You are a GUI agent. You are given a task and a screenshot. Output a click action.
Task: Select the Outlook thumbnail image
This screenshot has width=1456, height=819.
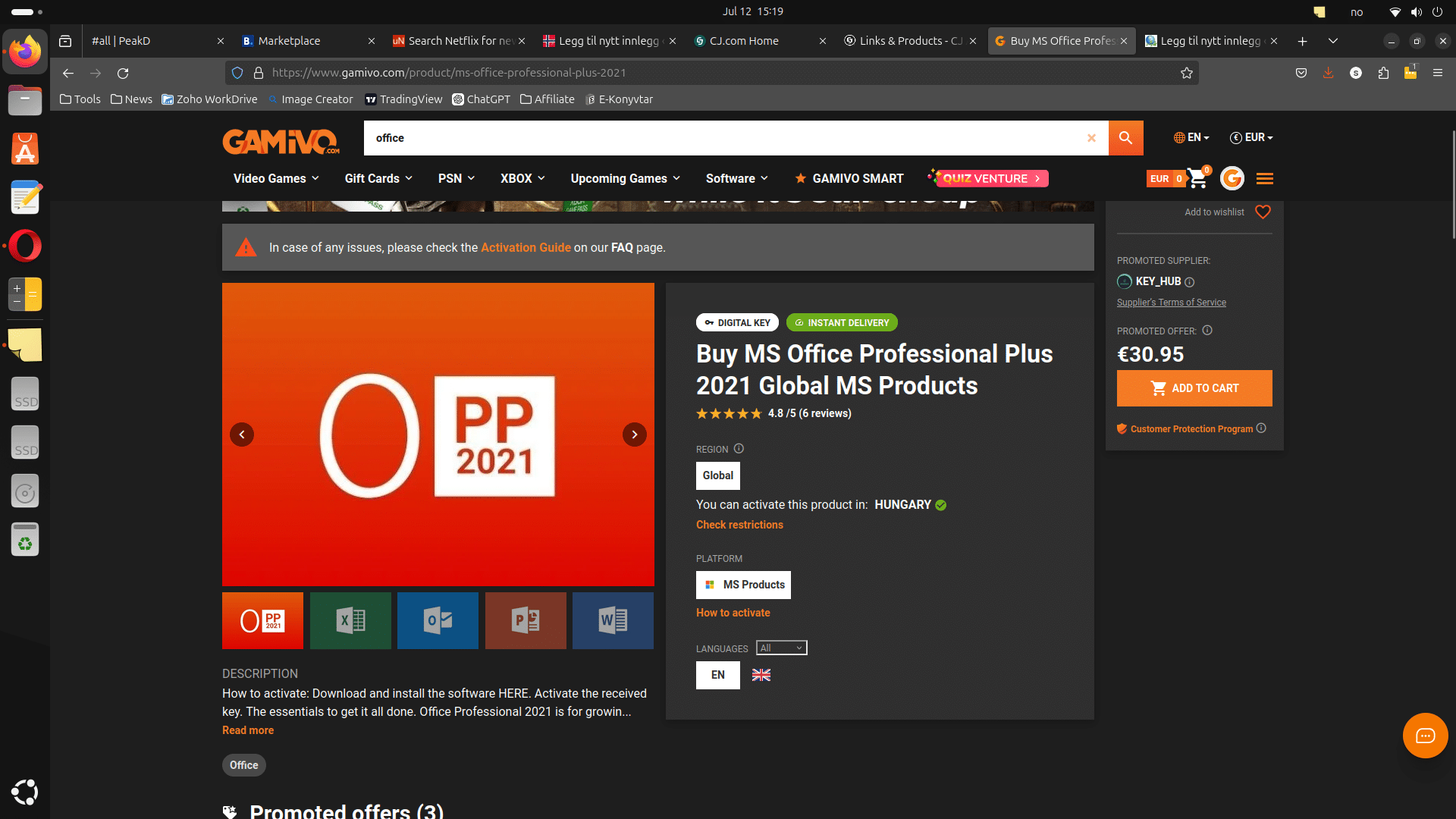(438, 620)
